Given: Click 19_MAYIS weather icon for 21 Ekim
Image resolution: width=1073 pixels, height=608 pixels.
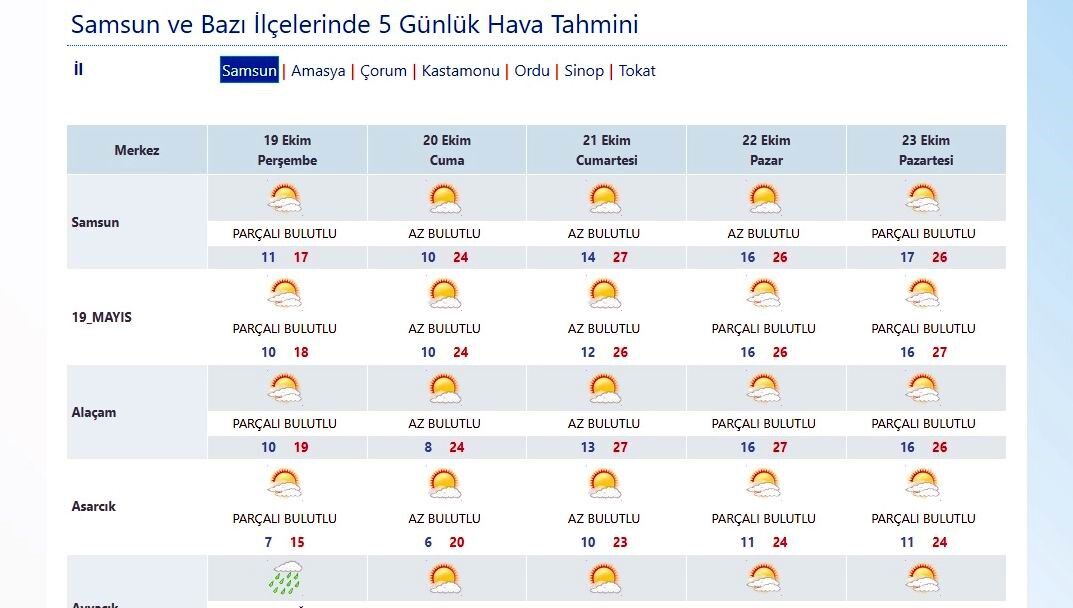Looking at the screenshot, I should (x=604, y=293).
